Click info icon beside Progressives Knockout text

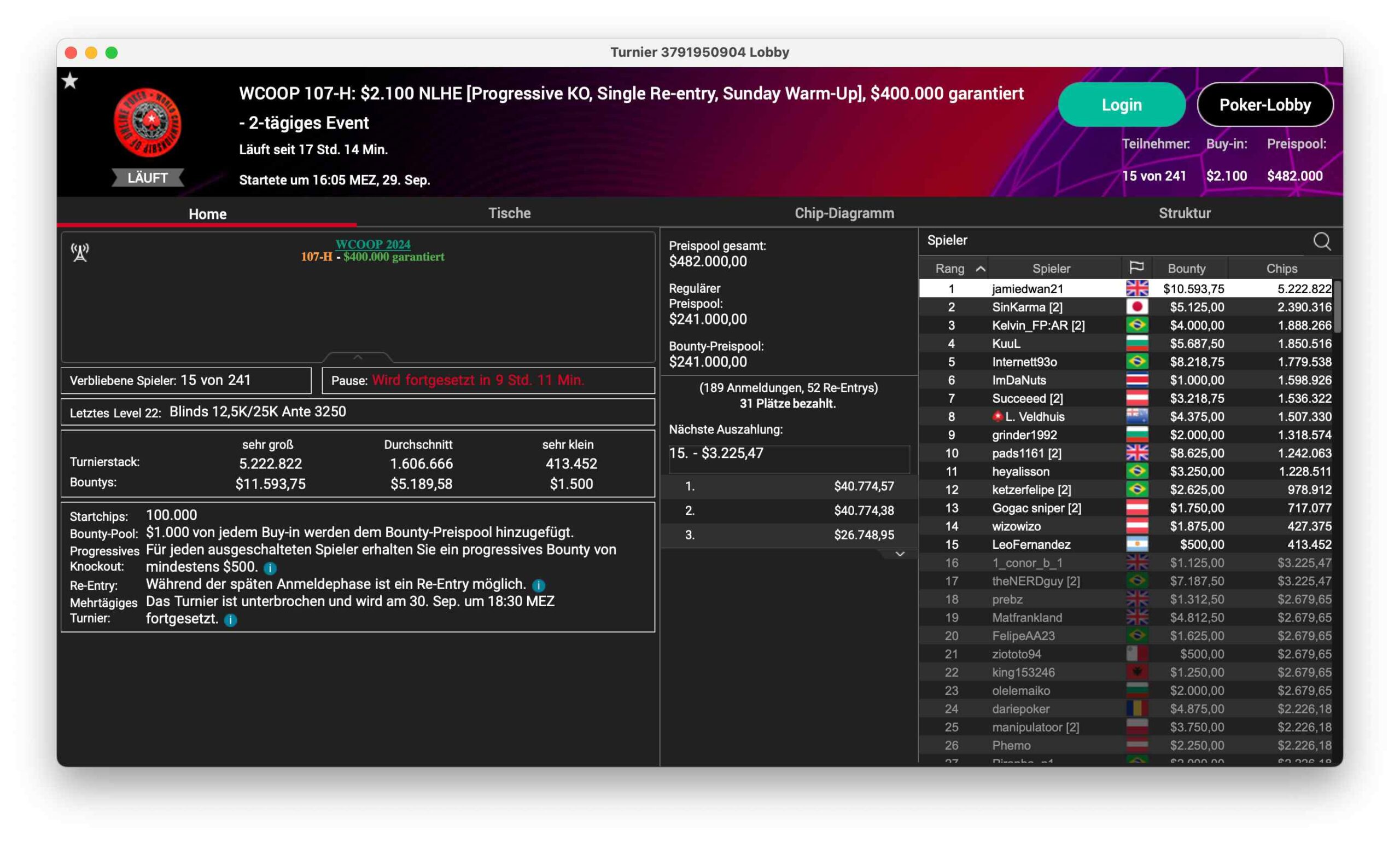[271, 568]
